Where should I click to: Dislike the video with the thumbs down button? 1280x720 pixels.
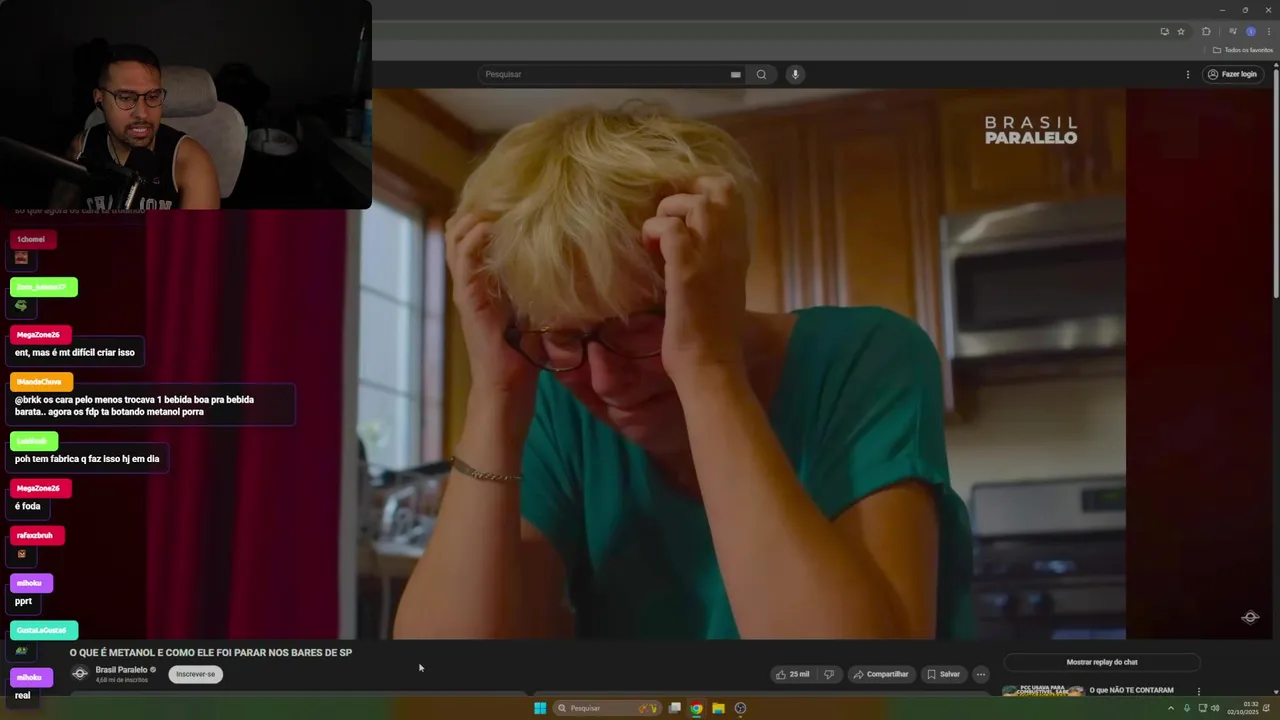(x=828, y=674)
